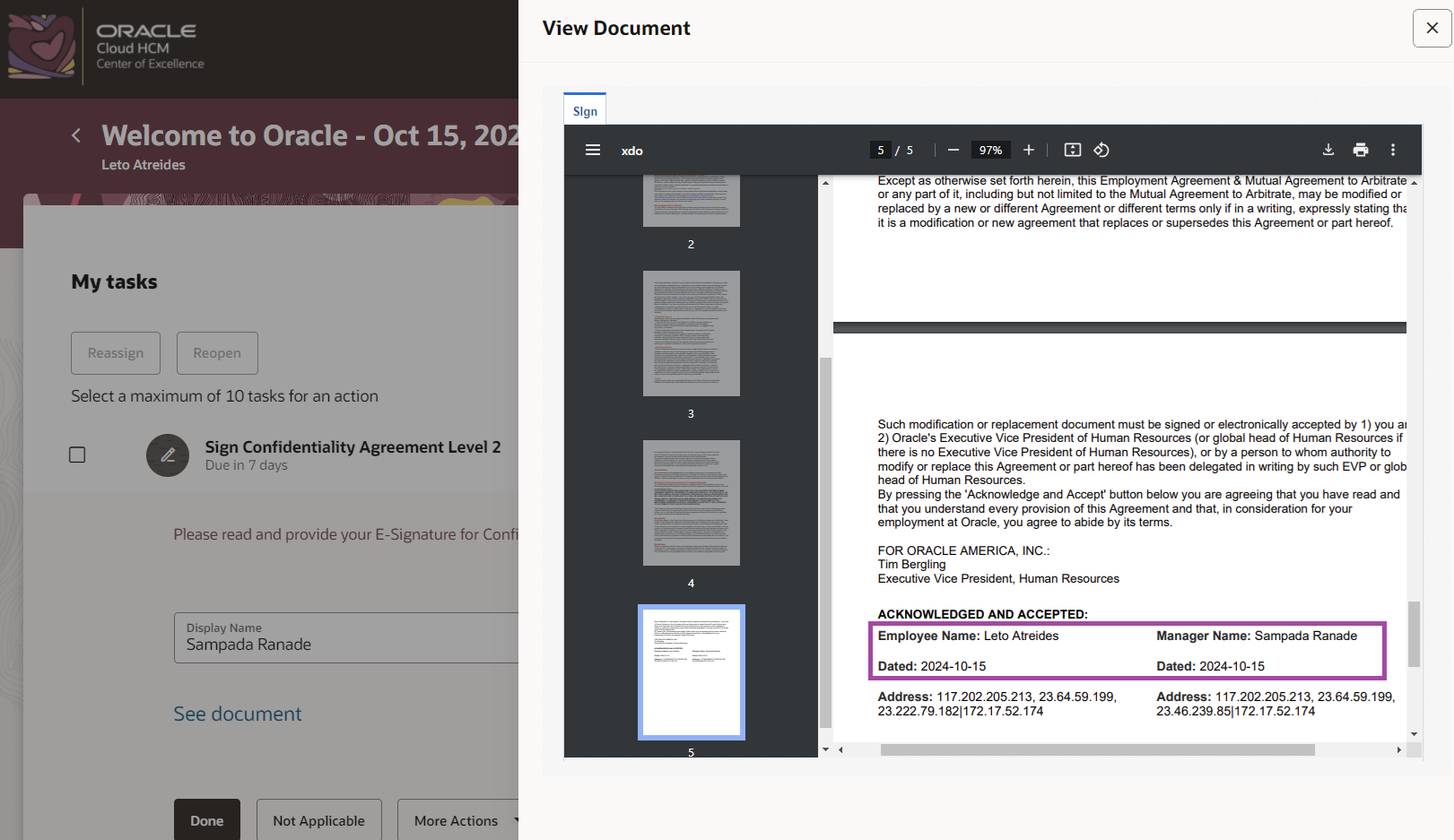Click the Reassign button
The height and width of the screenshot is (840, 1454).
116,353
